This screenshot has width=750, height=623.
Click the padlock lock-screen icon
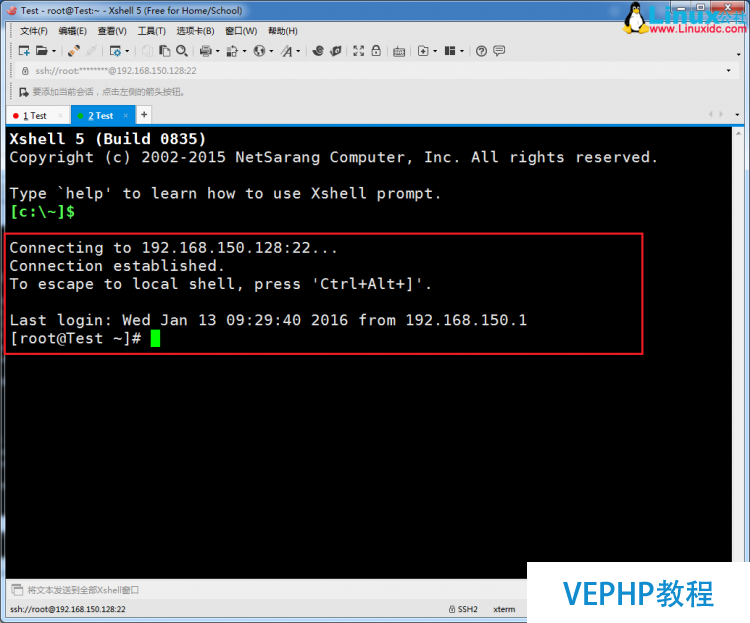[376, 51]
